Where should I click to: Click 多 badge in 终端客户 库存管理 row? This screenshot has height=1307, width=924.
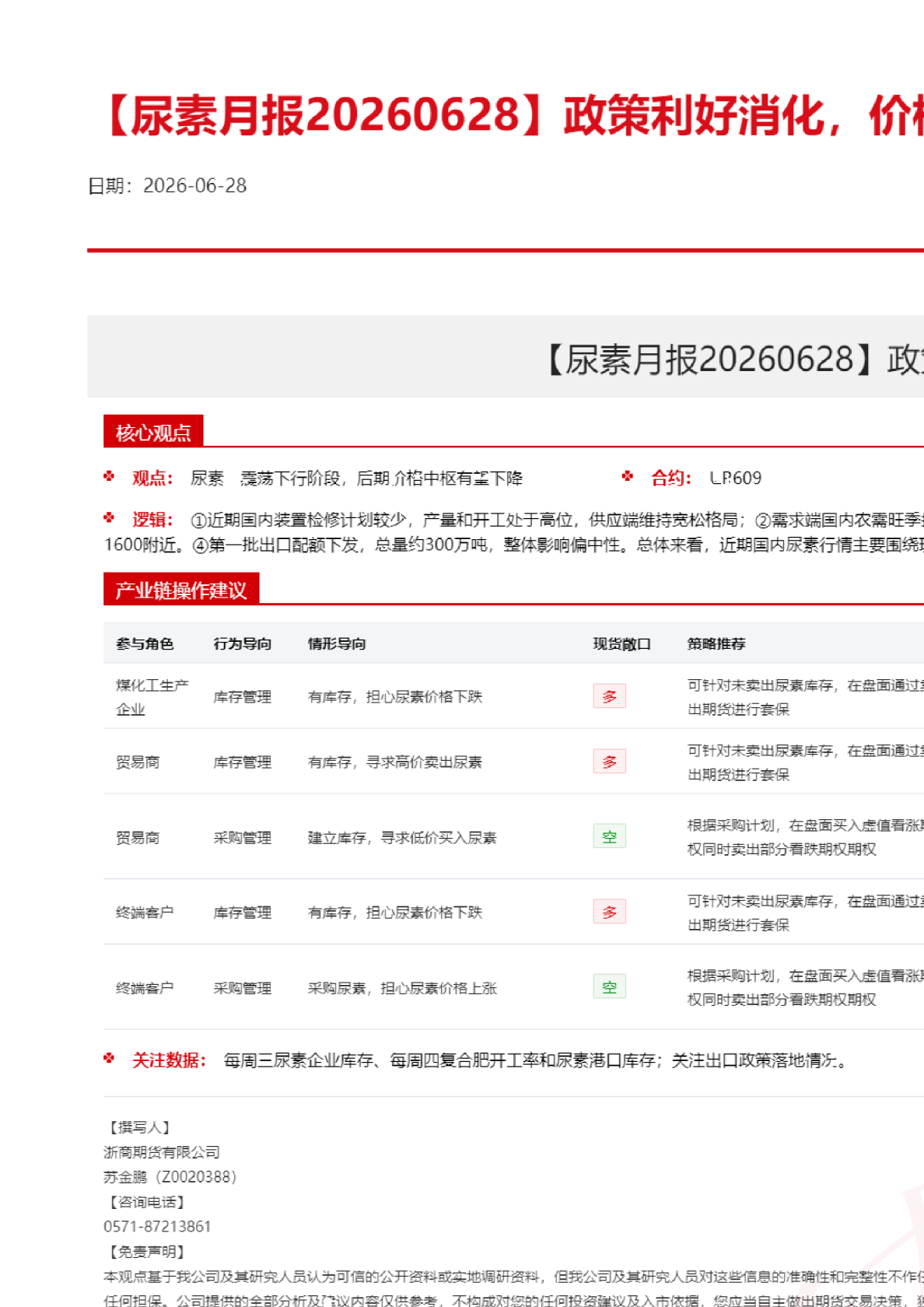tap(610, 912)
